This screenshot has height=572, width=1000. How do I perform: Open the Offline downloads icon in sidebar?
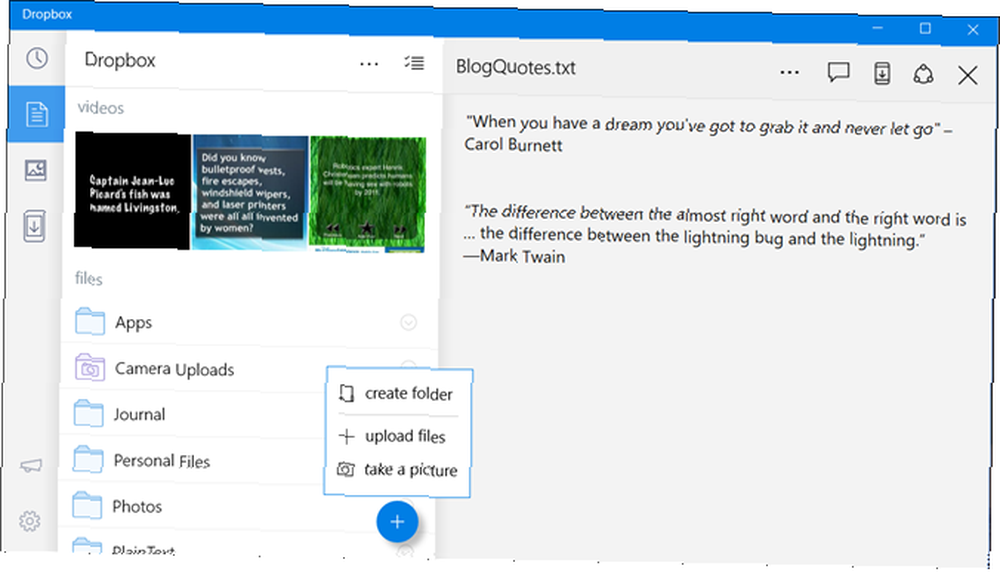tap(34, 226)
